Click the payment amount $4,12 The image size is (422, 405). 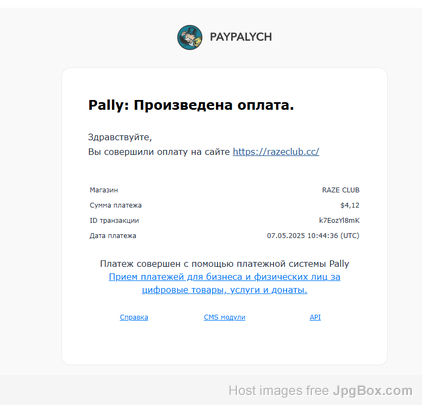point(350,205)
